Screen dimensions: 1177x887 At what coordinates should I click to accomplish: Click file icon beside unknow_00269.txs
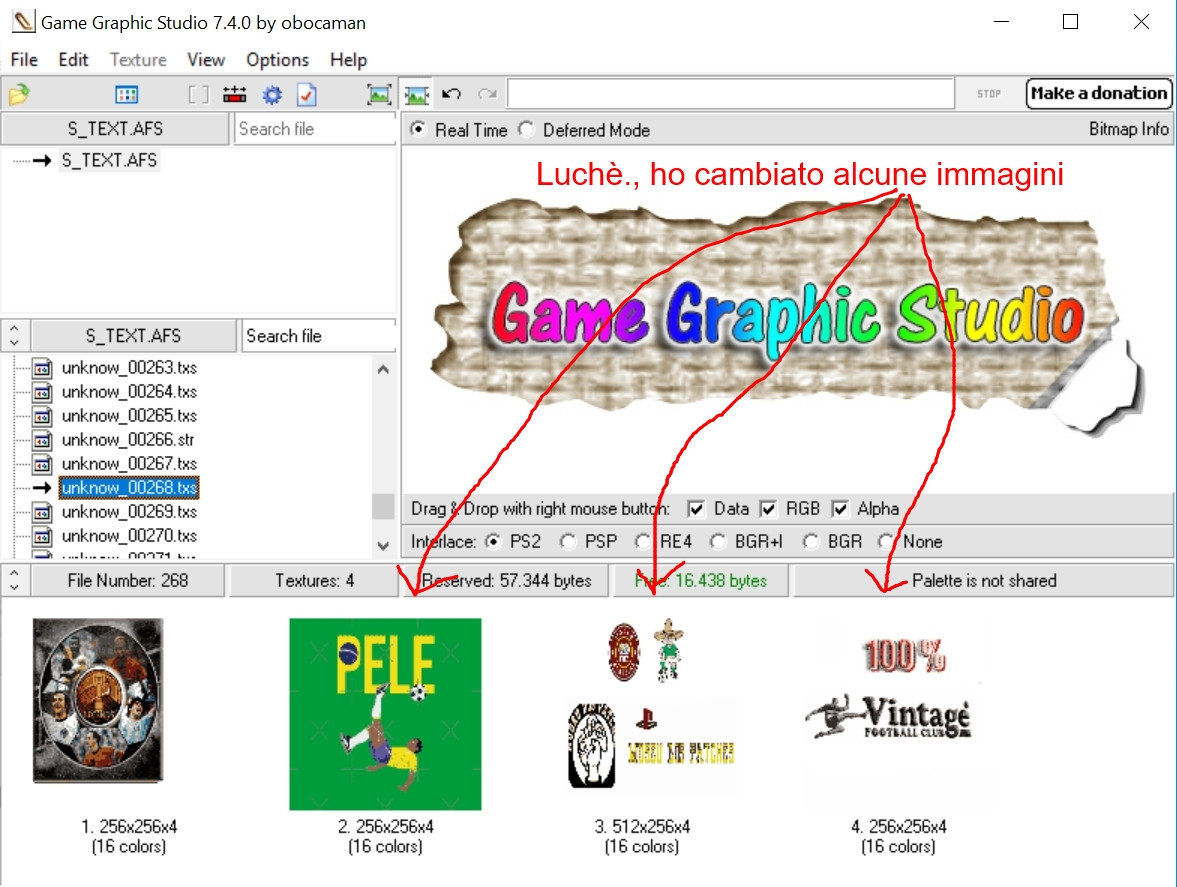coord(43,512)
